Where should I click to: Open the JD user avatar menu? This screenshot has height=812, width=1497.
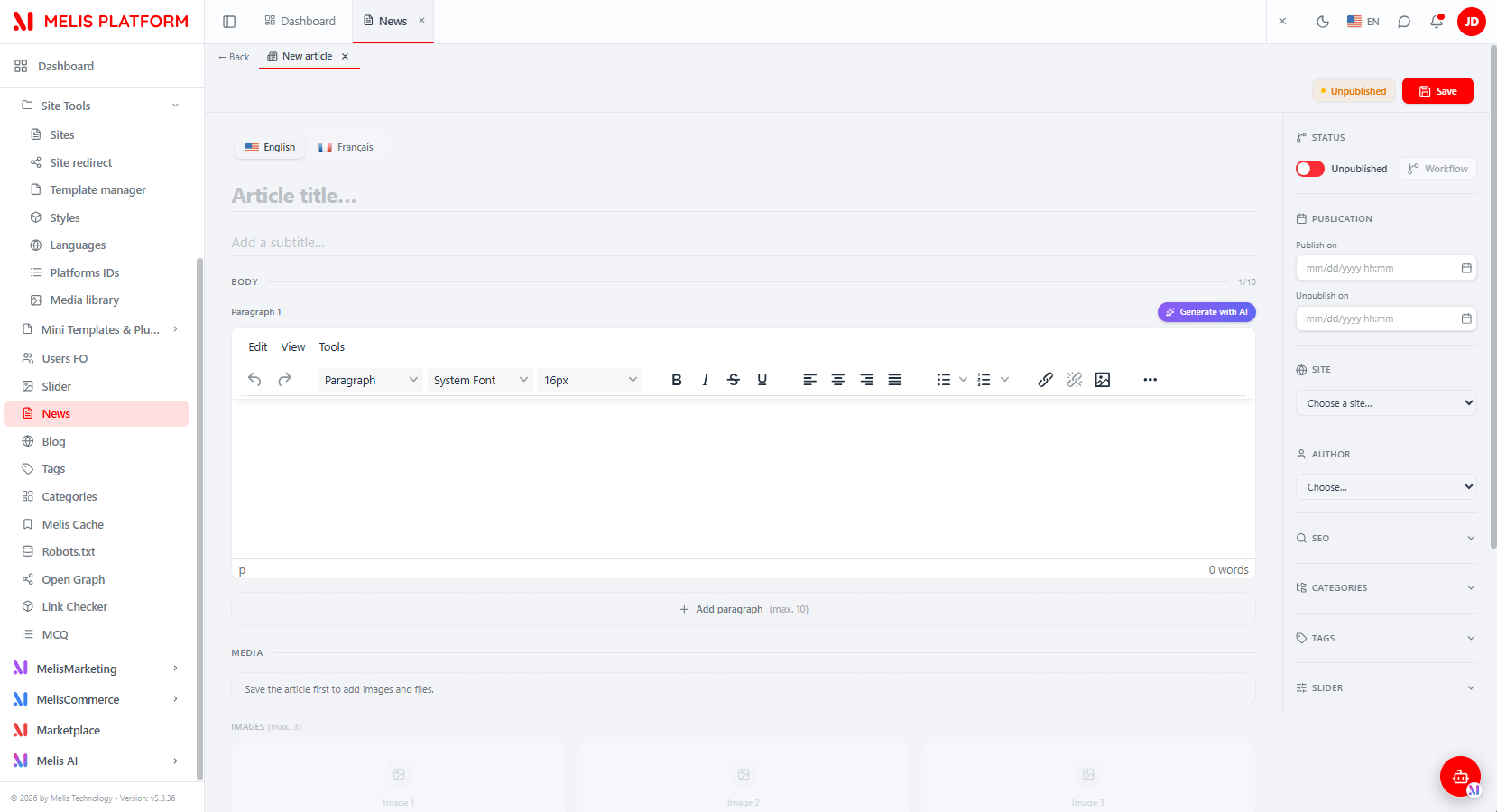click(1472, 22)
